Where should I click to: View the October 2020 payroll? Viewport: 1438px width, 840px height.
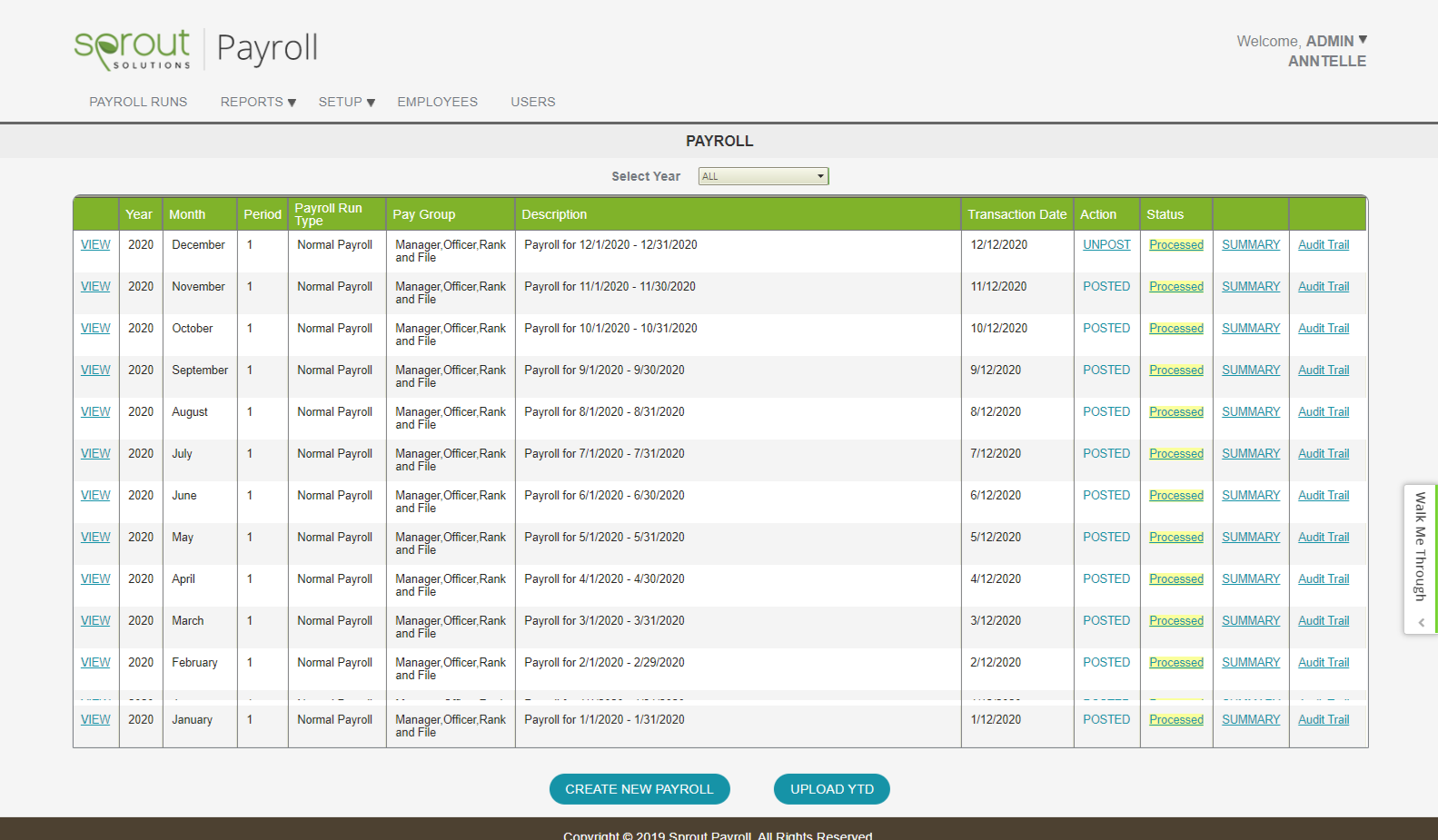(95, 328)
